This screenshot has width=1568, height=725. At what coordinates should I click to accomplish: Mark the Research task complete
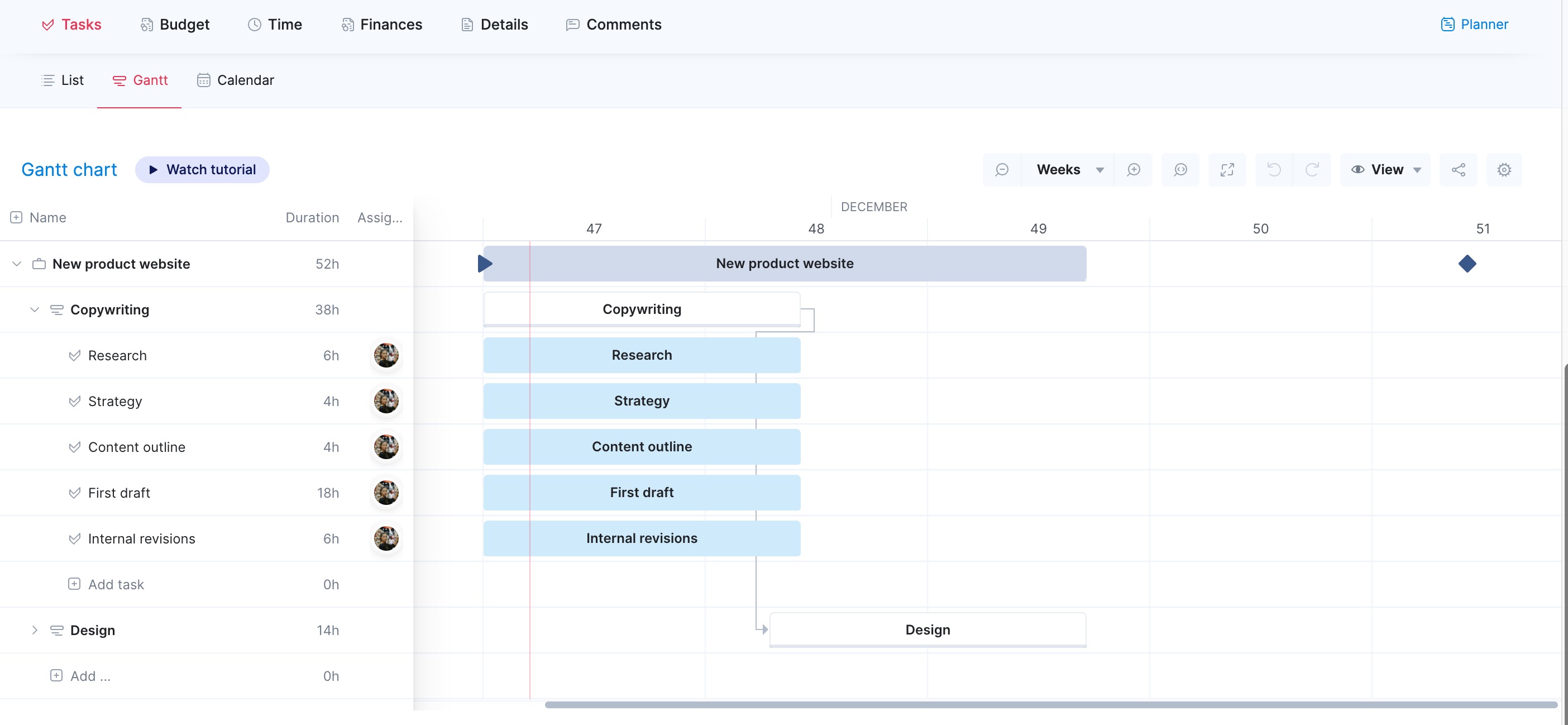[x=75, y=355]
